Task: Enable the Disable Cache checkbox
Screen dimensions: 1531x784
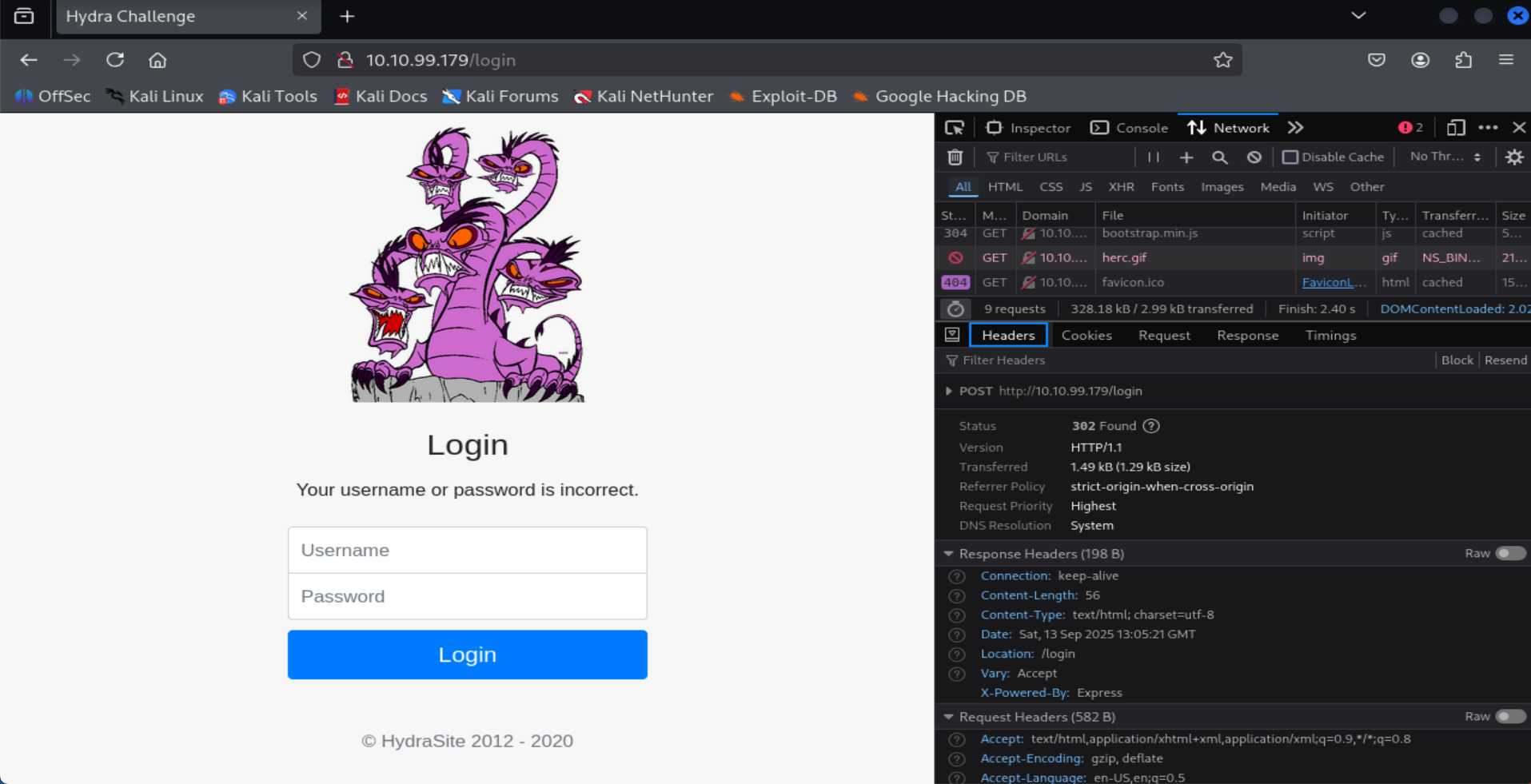Action: pyautogui.click(x=1290, y=157)
